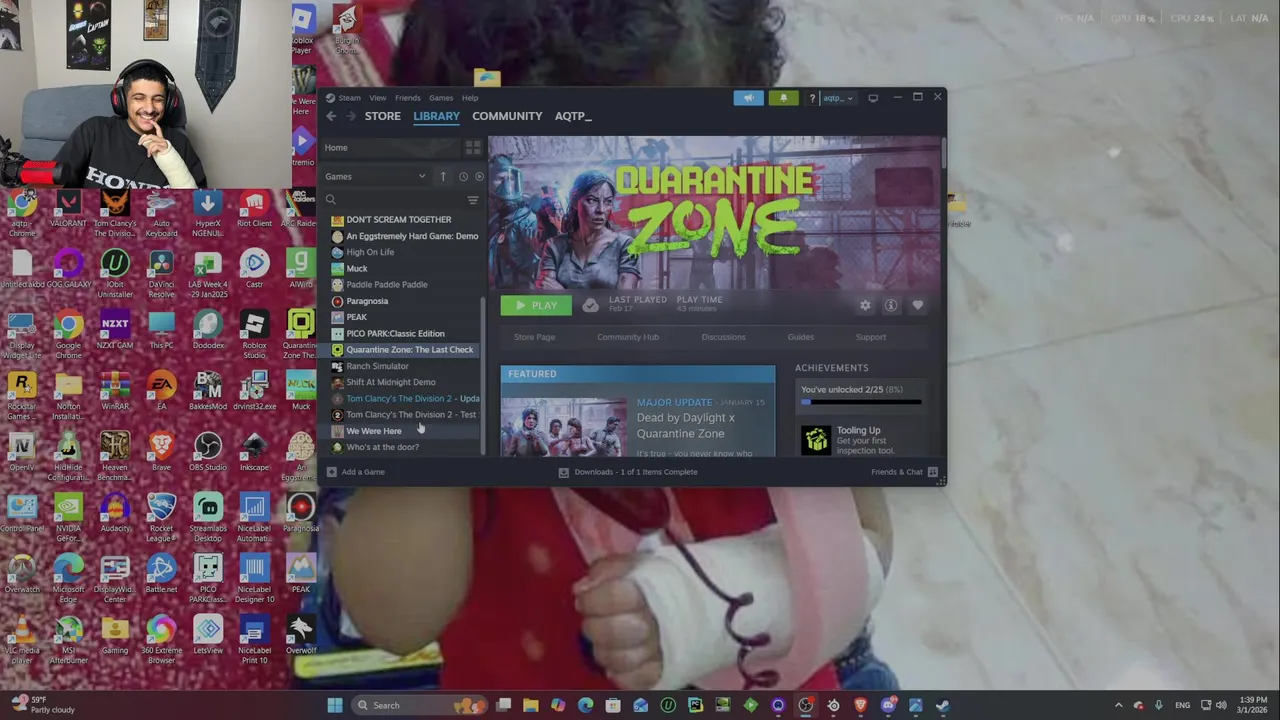Viewport: 1280px width, 720px height.
Task: Open the VLC media player desktop icon
Action: (x=21, y=638)
